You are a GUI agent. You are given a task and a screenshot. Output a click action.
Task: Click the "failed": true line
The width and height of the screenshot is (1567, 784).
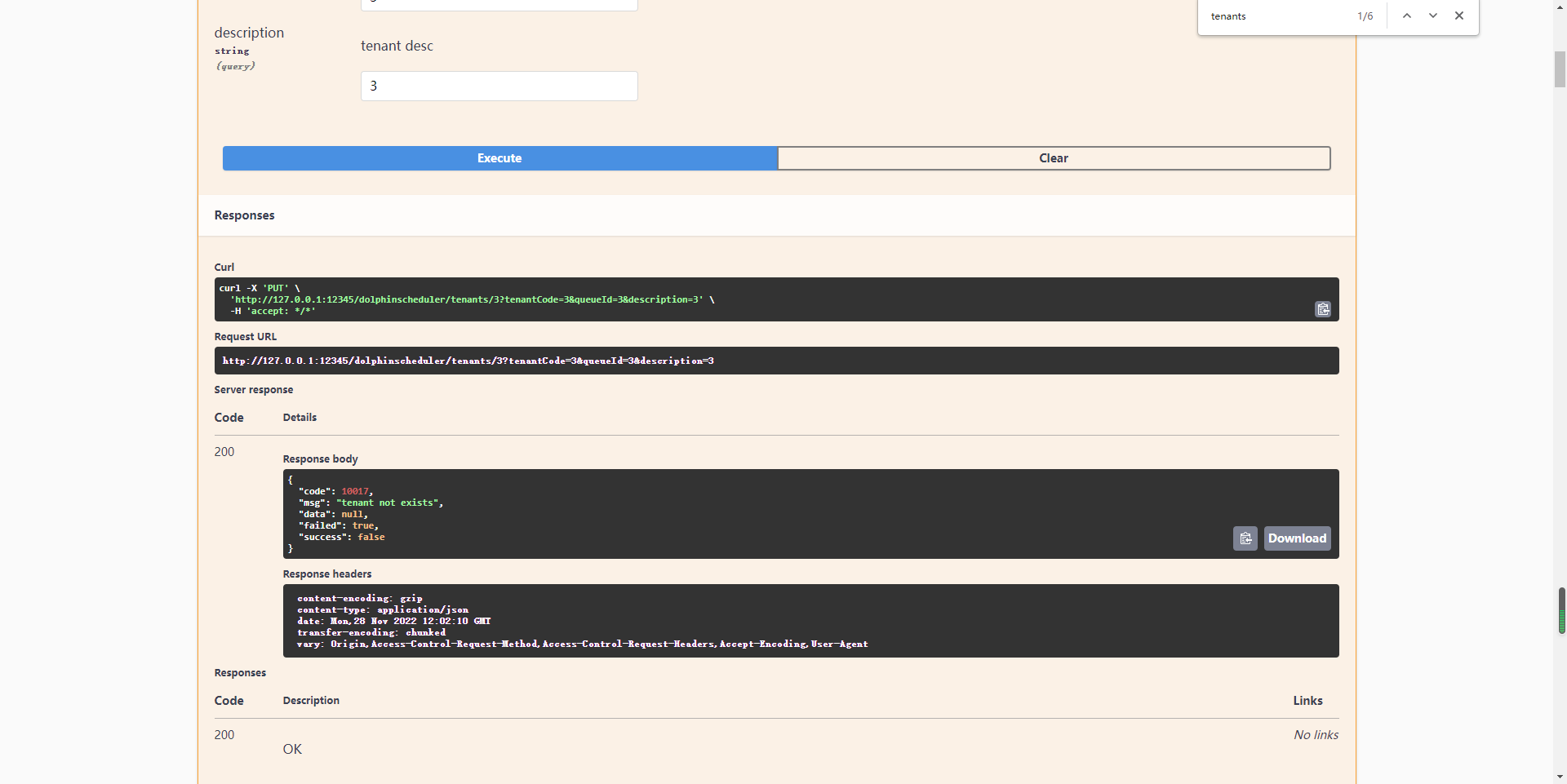pos(339,525)
